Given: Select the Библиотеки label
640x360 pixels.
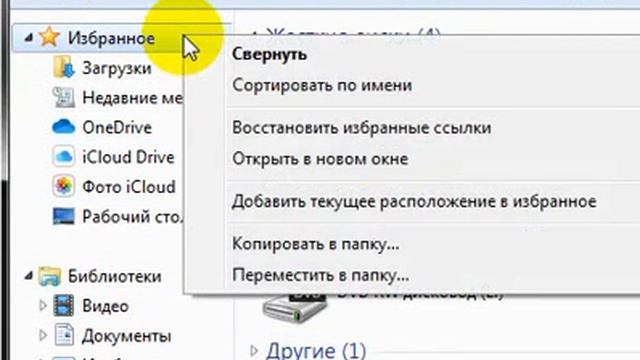Looking at the screenshot, I should click(115, 277).
